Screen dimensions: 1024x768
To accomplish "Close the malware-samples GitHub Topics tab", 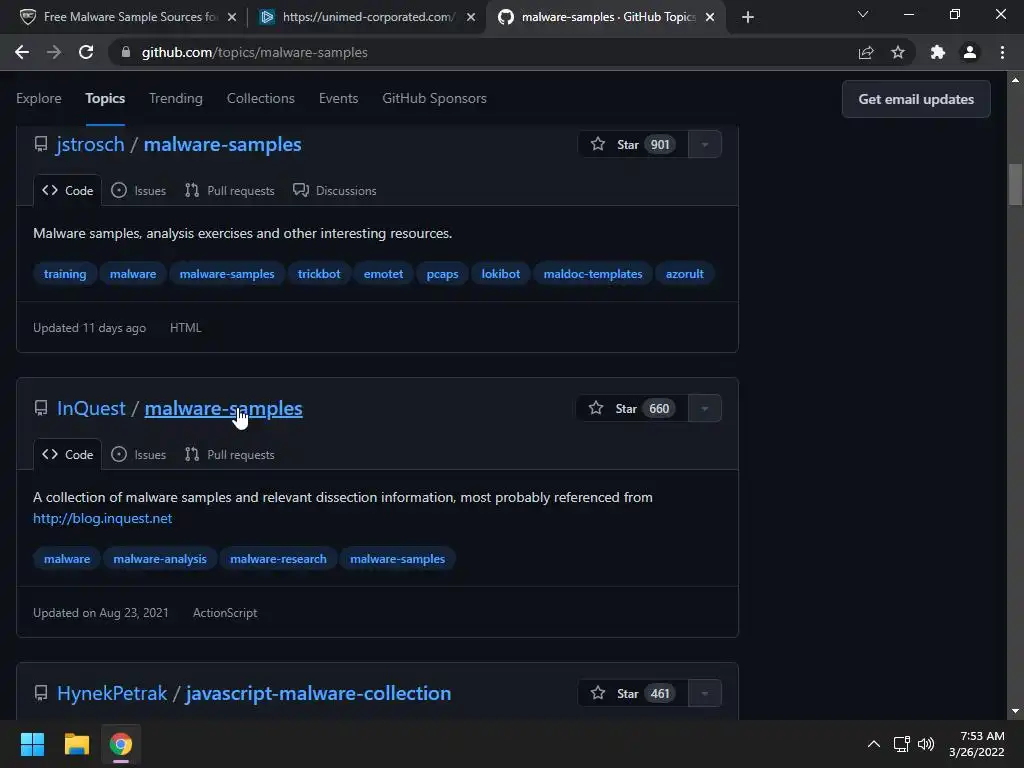I will pos(710,17).
